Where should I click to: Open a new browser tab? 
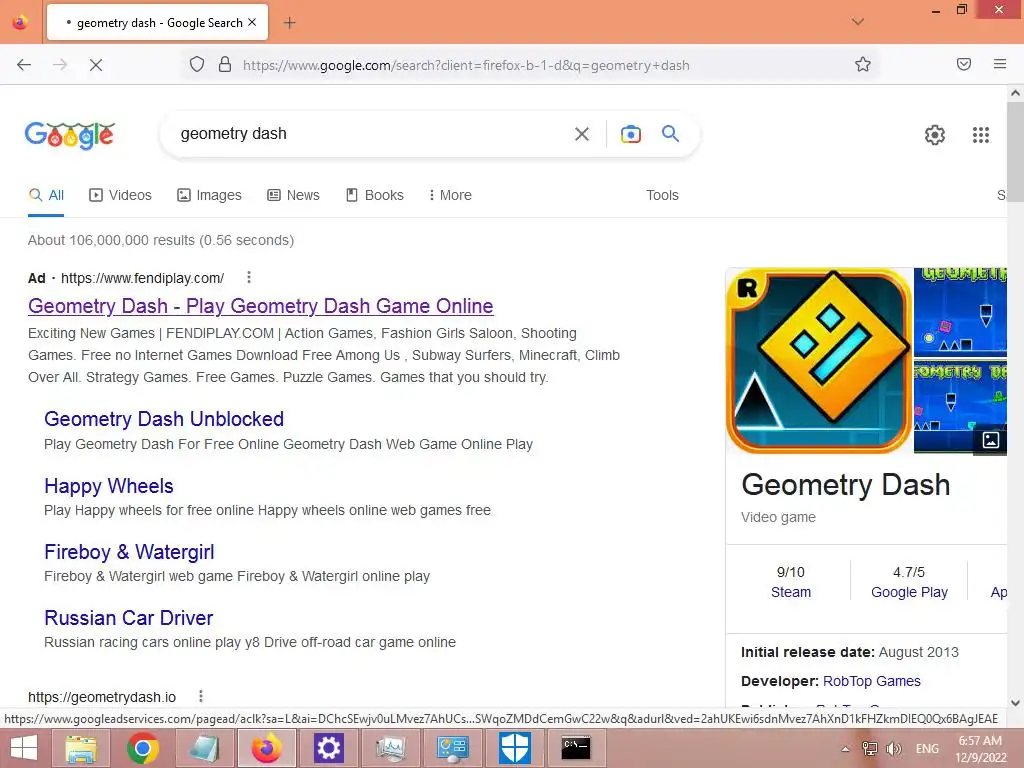(289, 23)
